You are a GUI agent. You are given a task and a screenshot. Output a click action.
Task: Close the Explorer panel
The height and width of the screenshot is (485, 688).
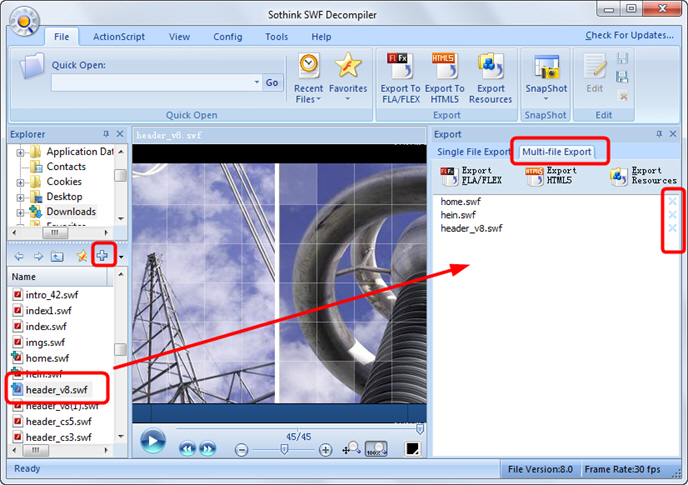click(120, 134)
